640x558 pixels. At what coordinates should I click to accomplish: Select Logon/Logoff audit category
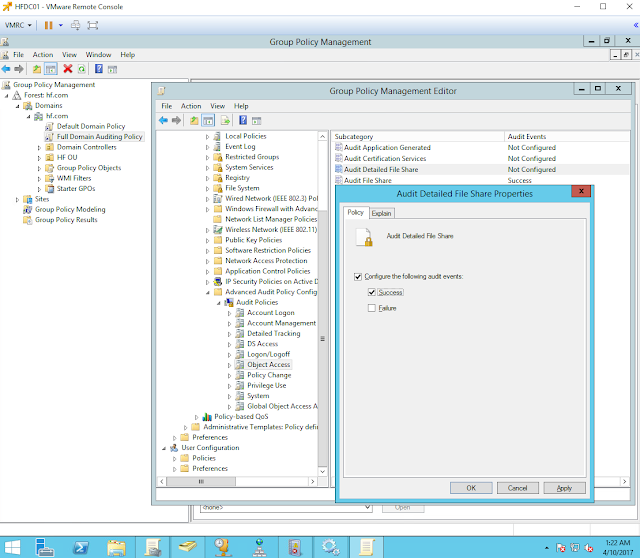[269, 354]
